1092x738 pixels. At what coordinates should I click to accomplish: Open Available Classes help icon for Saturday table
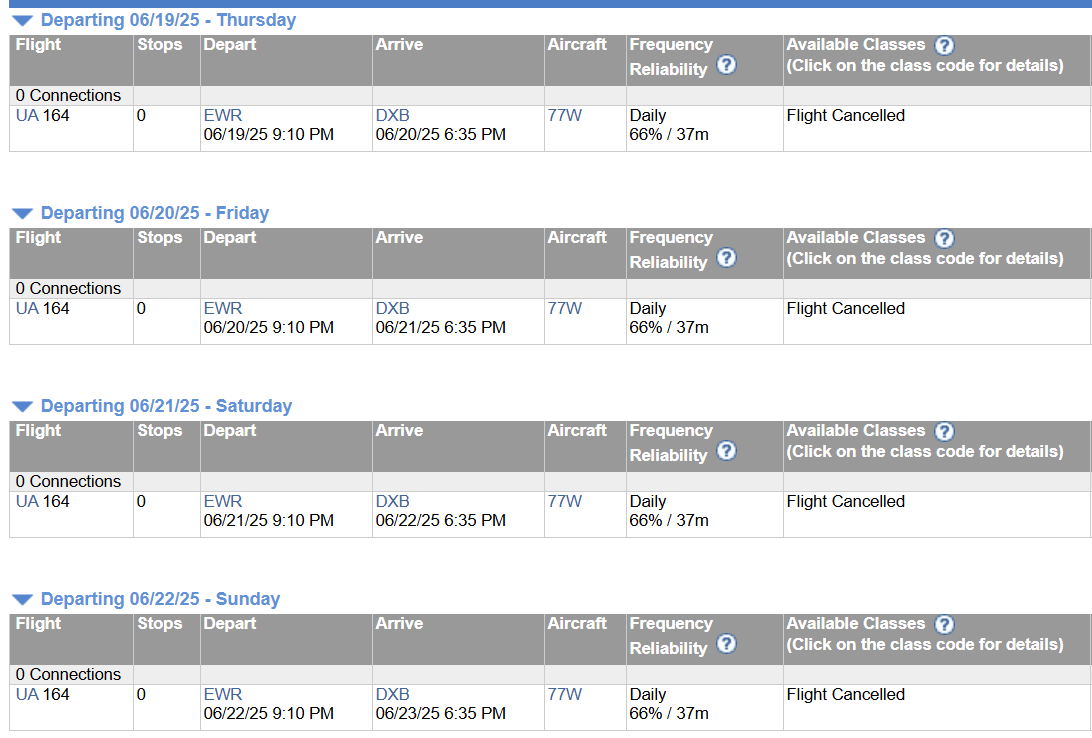tap(944, 431)
